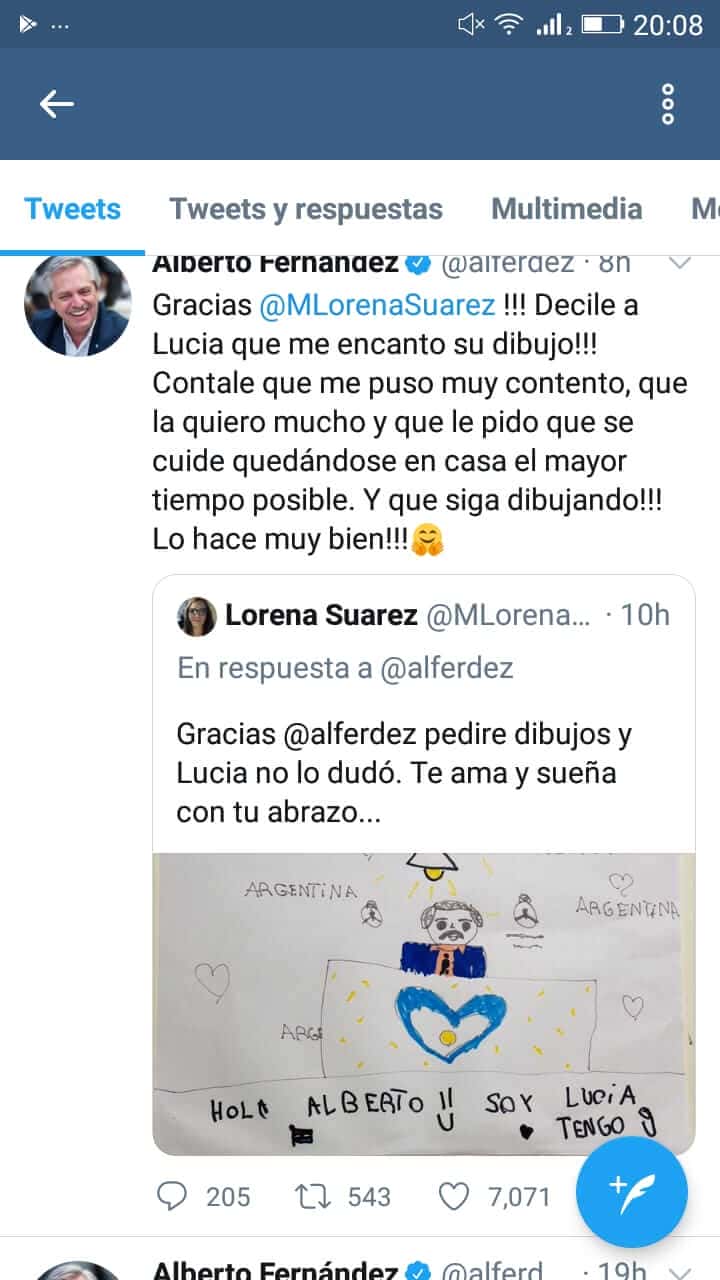Viewport: 720px width, 1280px height.
Task: Open the @MLorenaSuarez mention link
Action: (376, 305)
